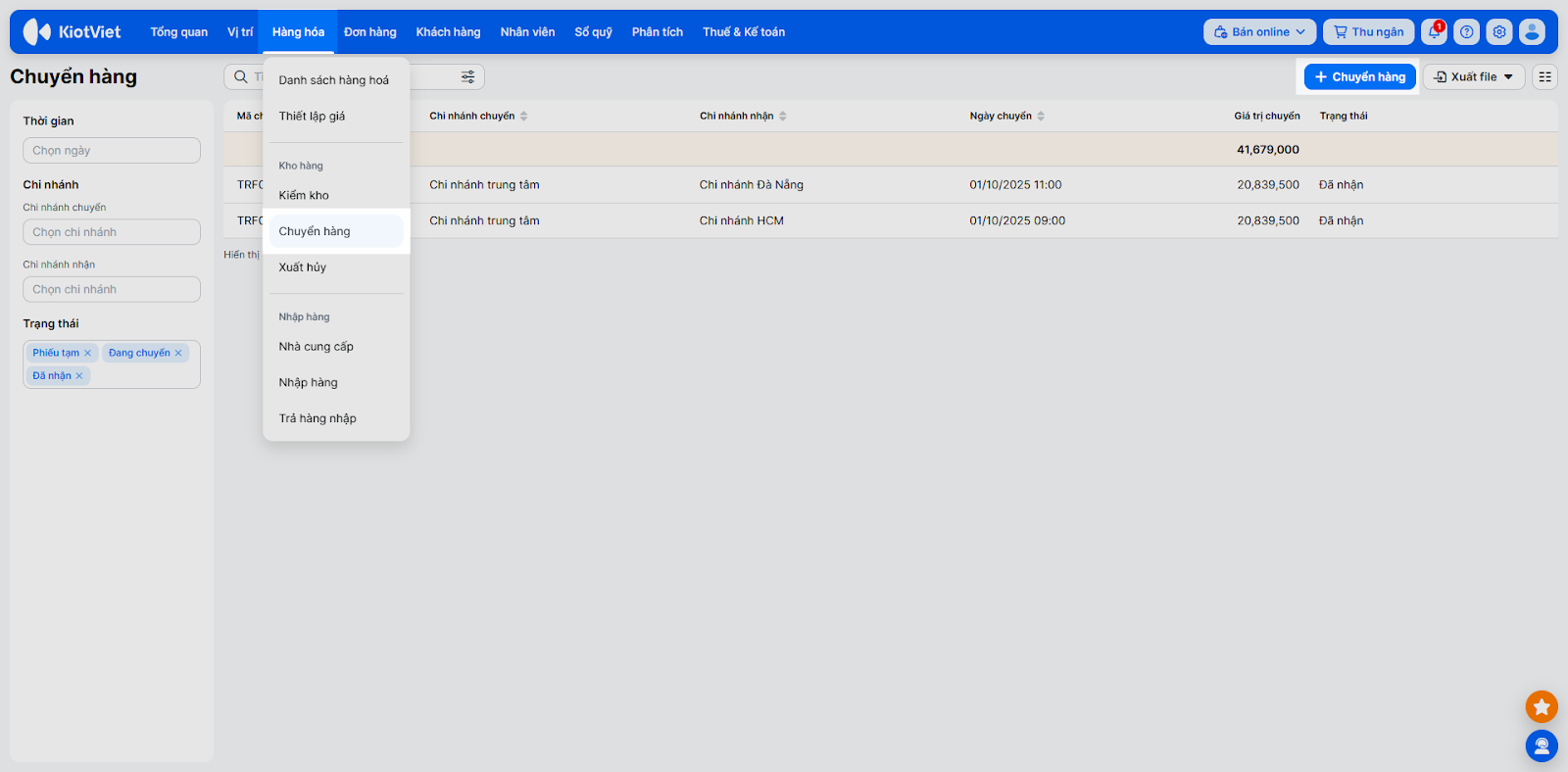Image resolution: width=1568 pixels, height=772 pixels.
Task: Open the Thu ngân cashier button
Action: (1369, 32)
